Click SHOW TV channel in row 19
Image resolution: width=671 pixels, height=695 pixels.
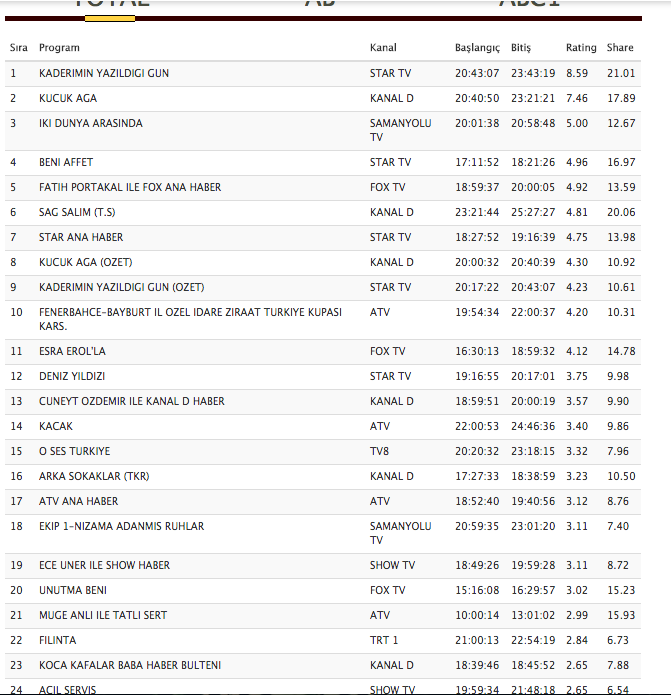pos(392,565)
